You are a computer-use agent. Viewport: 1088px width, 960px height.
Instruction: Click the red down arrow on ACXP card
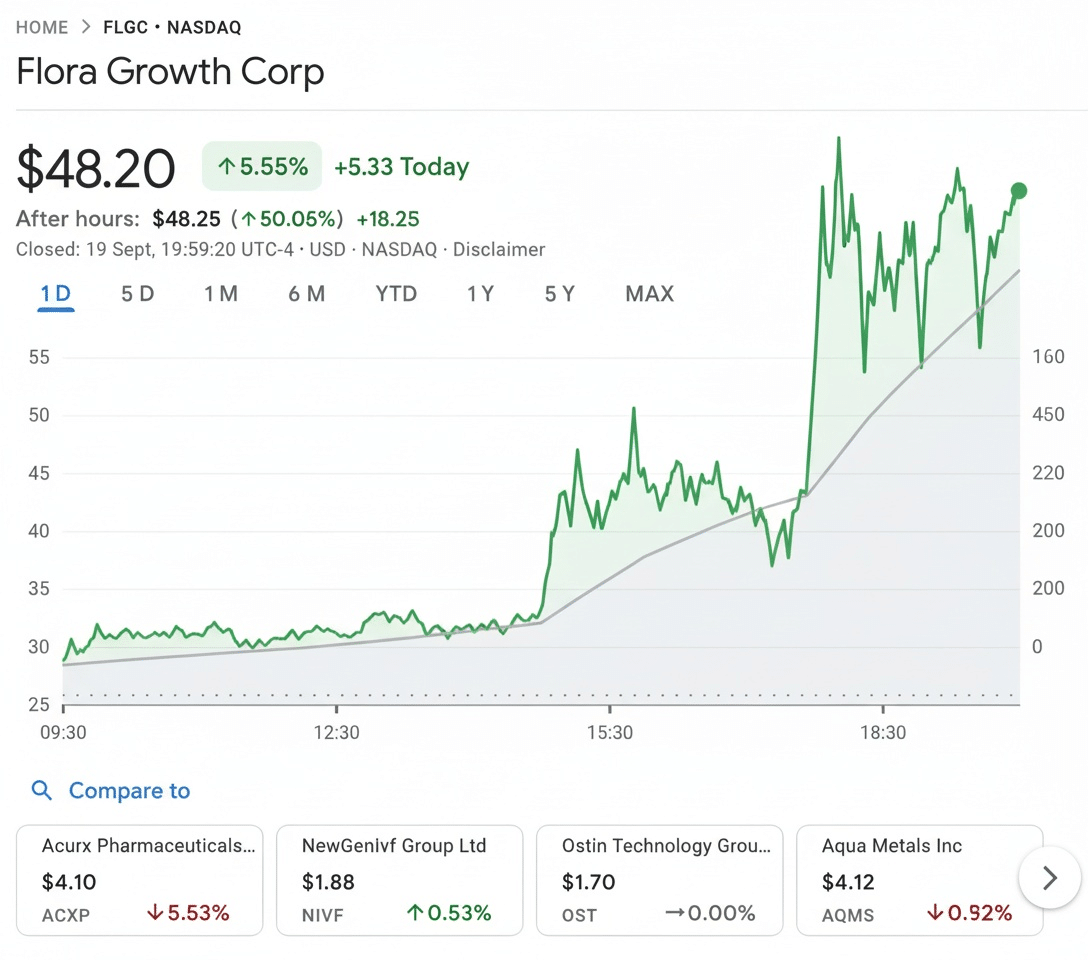coord(155,913)
